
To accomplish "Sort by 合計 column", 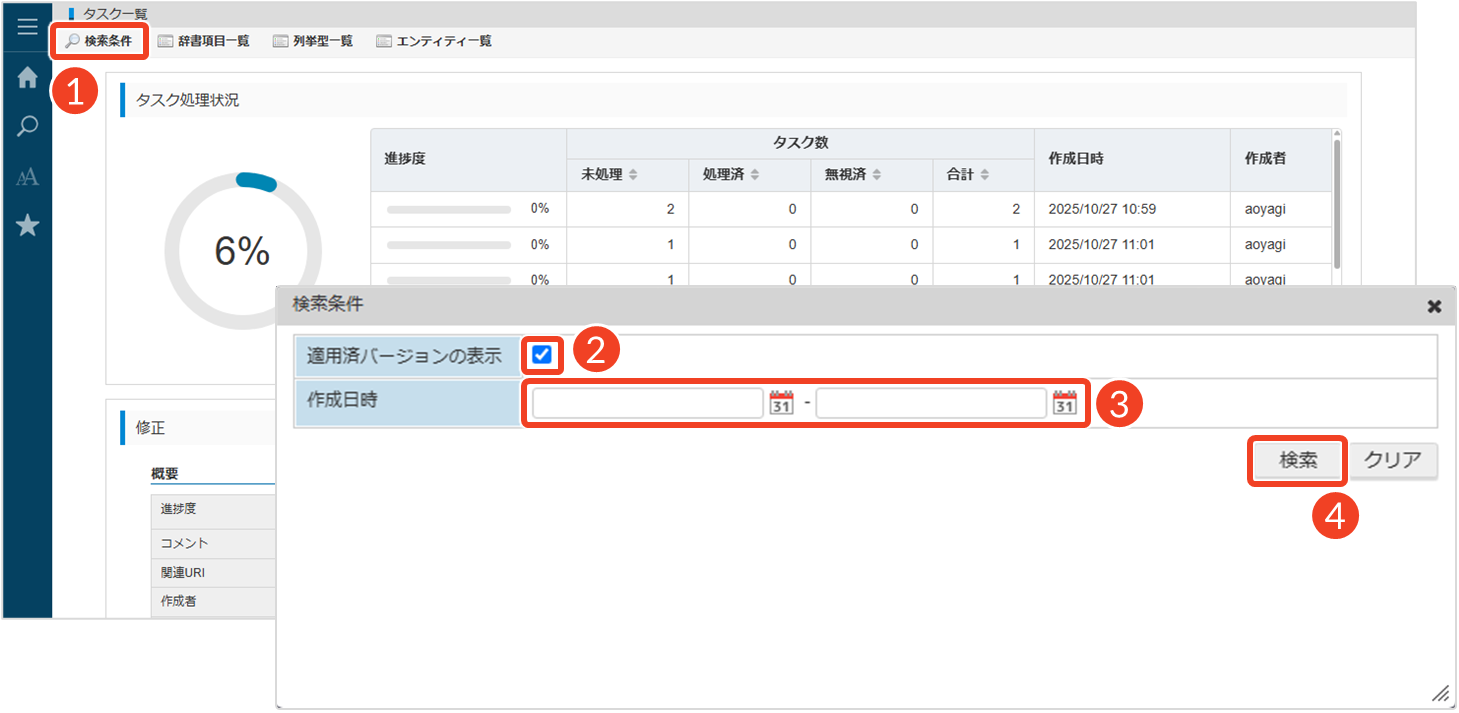I will 968,175.
